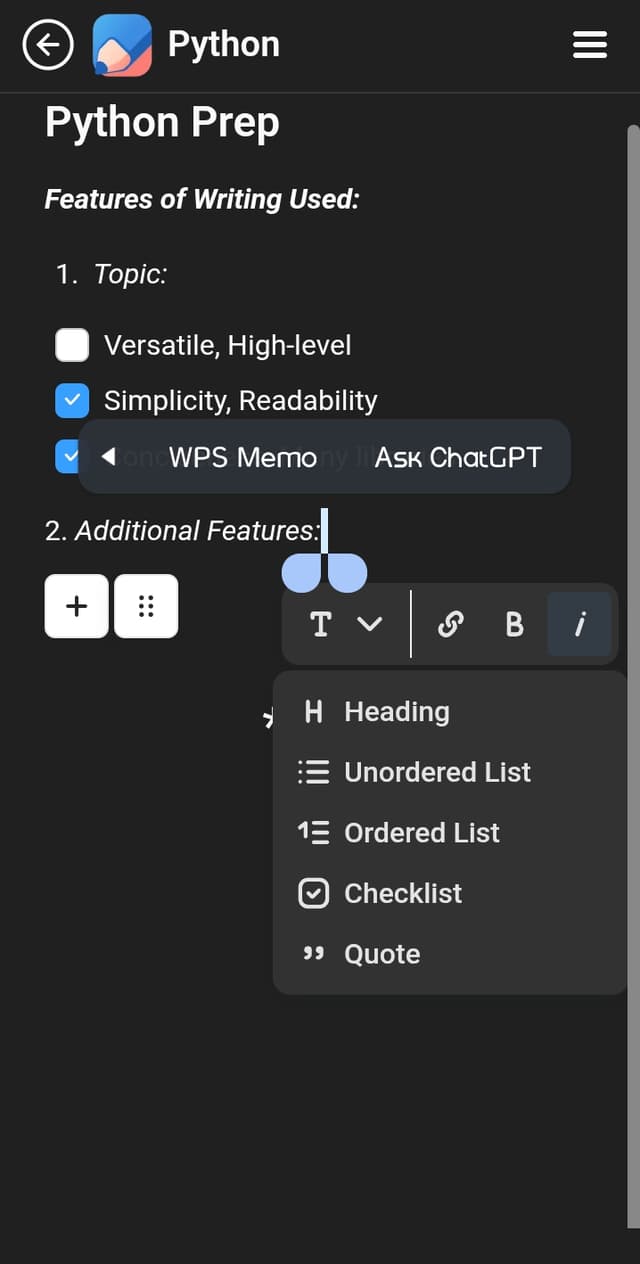Apply bold formatting with B icon
Screen dimensions: 640x1264
tap(514, 624)
